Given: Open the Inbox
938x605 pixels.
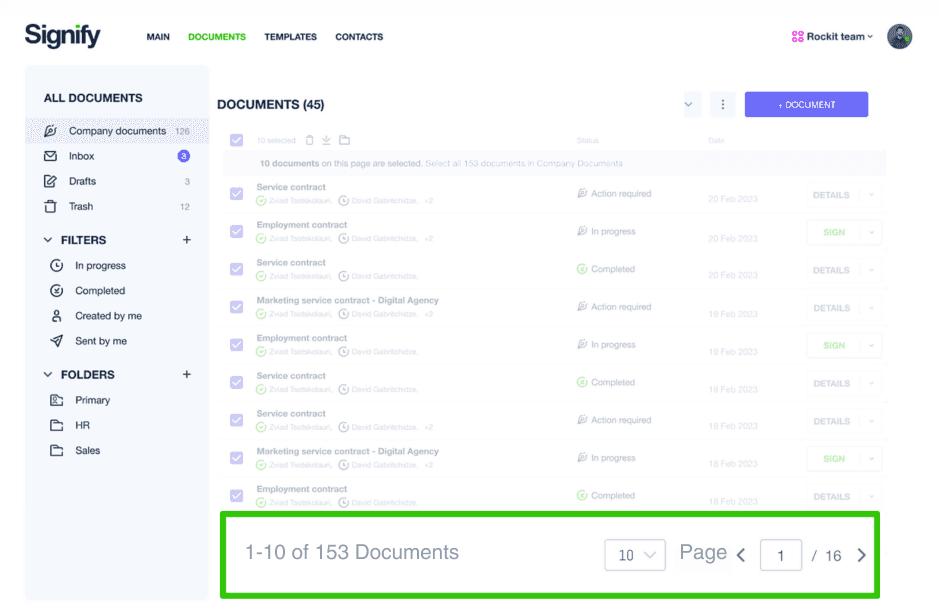Looking at the screenshot, I should tap(117, 156).
